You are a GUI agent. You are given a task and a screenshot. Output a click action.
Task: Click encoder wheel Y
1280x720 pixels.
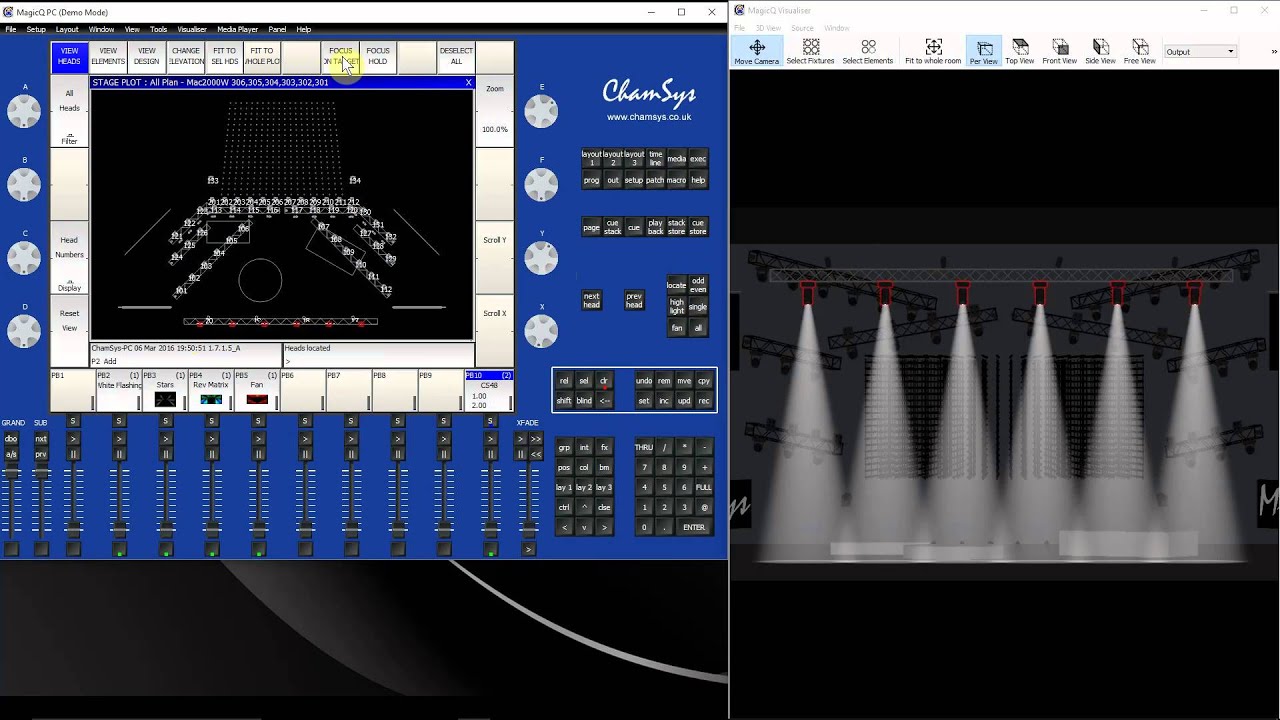pos(541,258)
